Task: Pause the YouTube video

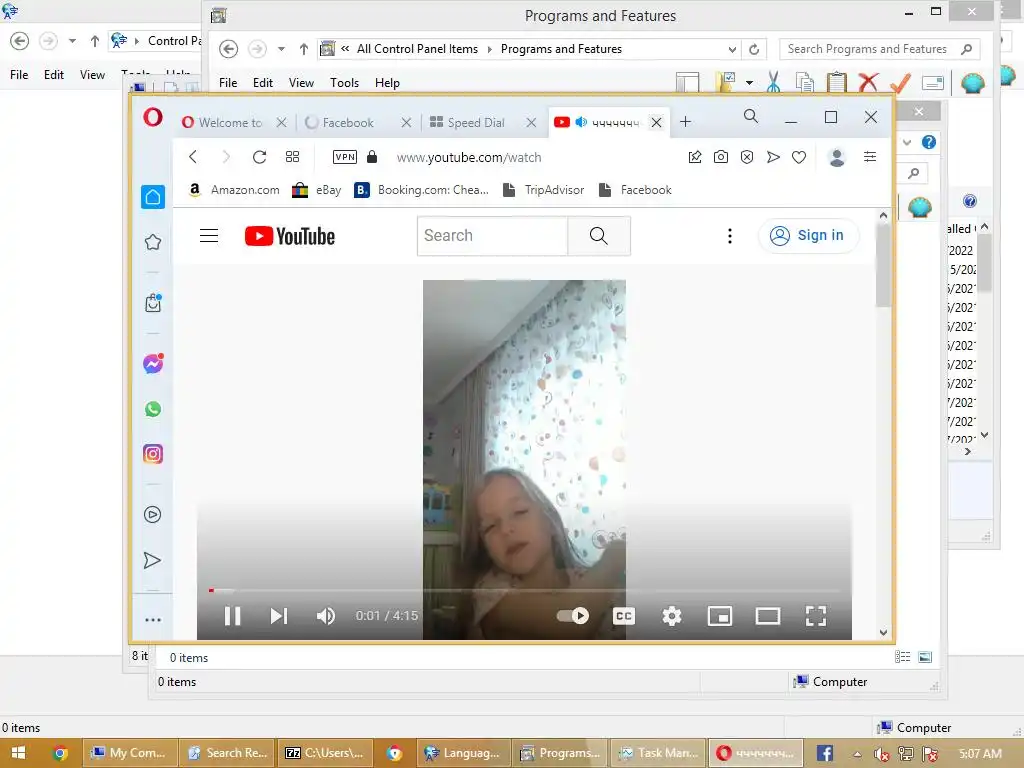Action: (232, 616)
